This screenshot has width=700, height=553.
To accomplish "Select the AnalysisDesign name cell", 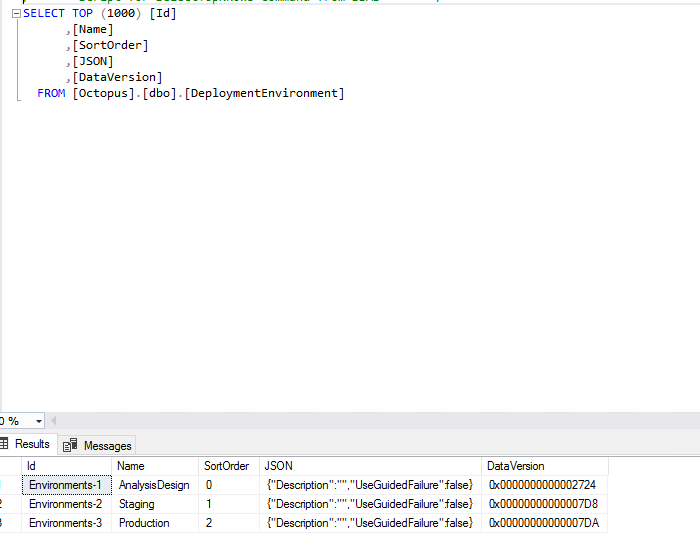I will pos(155,485).
